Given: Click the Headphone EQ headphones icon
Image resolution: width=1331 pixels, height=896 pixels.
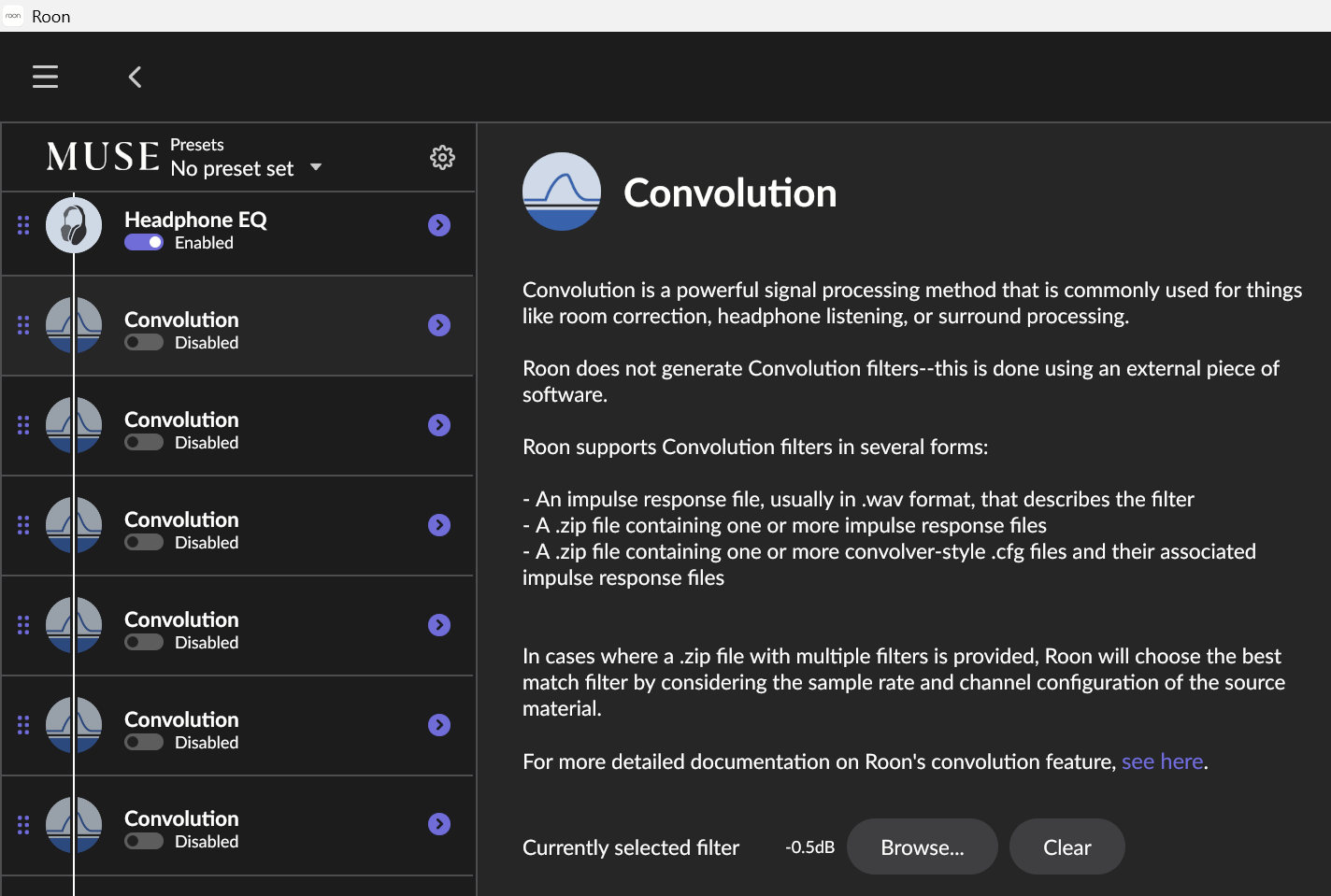Looking at the screenshot, I should point(74,225).
